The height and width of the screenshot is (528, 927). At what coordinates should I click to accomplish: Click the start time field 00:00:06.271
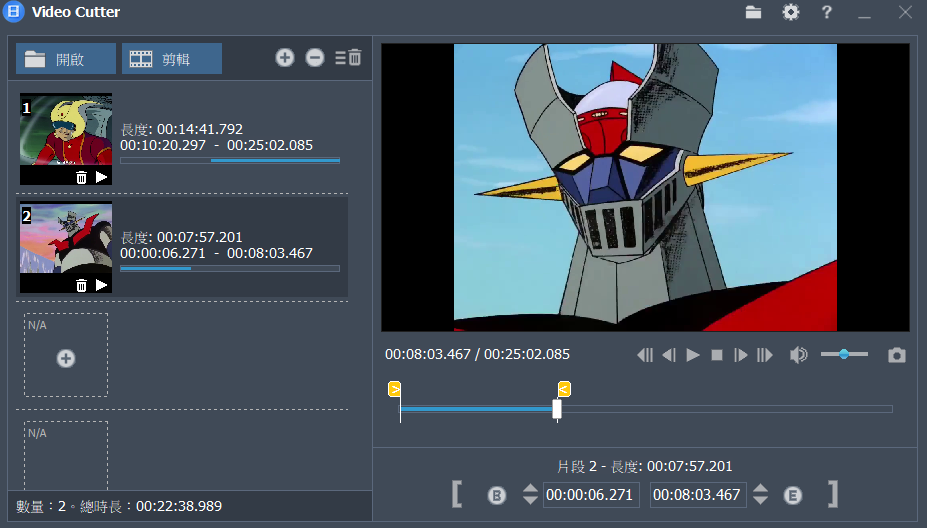pyautogui.click(x=591, y=495)
